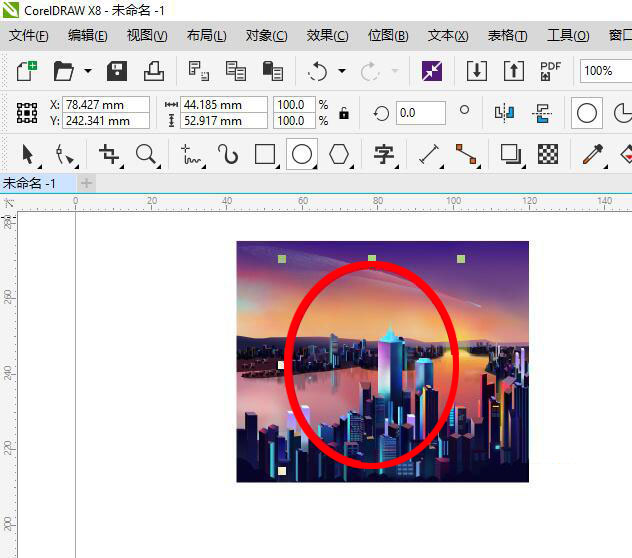Select the Freehand tool
Image resolution: width=632 pixels, height=558 pixels.
click(x=191, y=155)
